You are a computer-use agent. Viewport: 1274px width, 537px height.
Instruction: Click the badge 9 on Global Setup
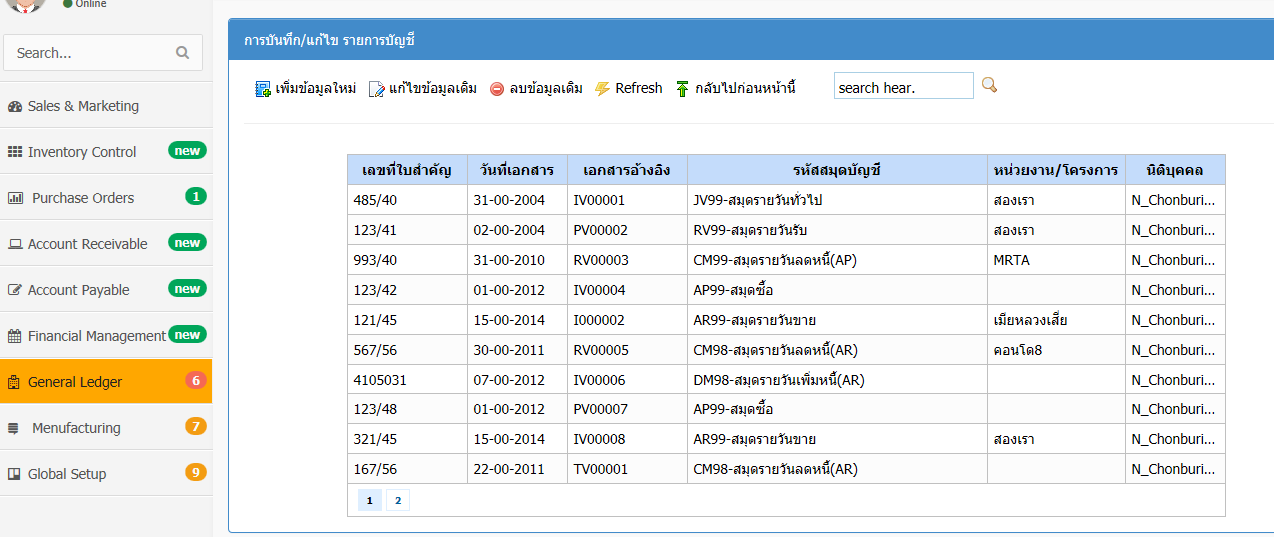(196, 473)
